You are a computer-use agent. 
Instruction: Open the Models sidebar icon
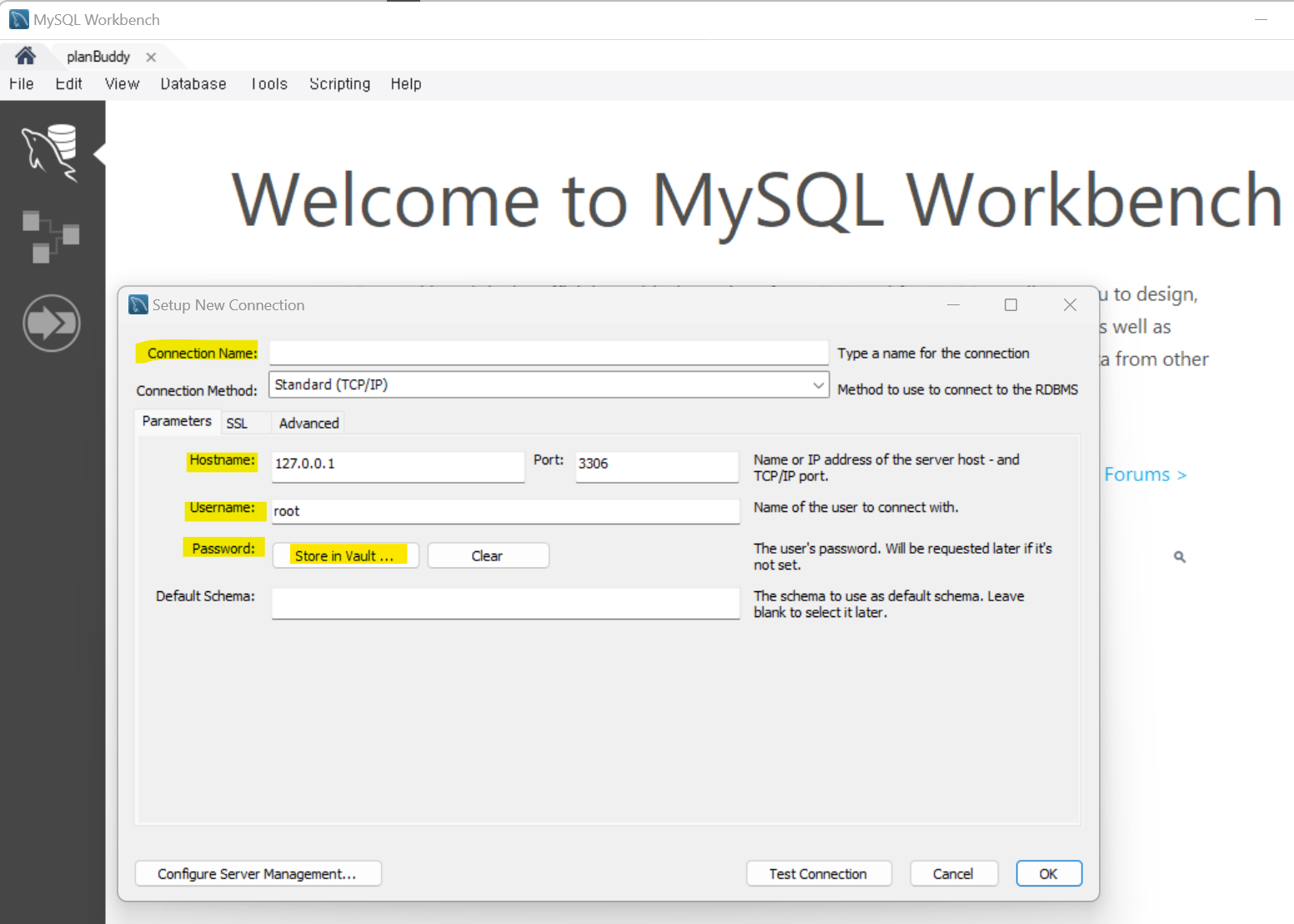(x=51, y=237)
